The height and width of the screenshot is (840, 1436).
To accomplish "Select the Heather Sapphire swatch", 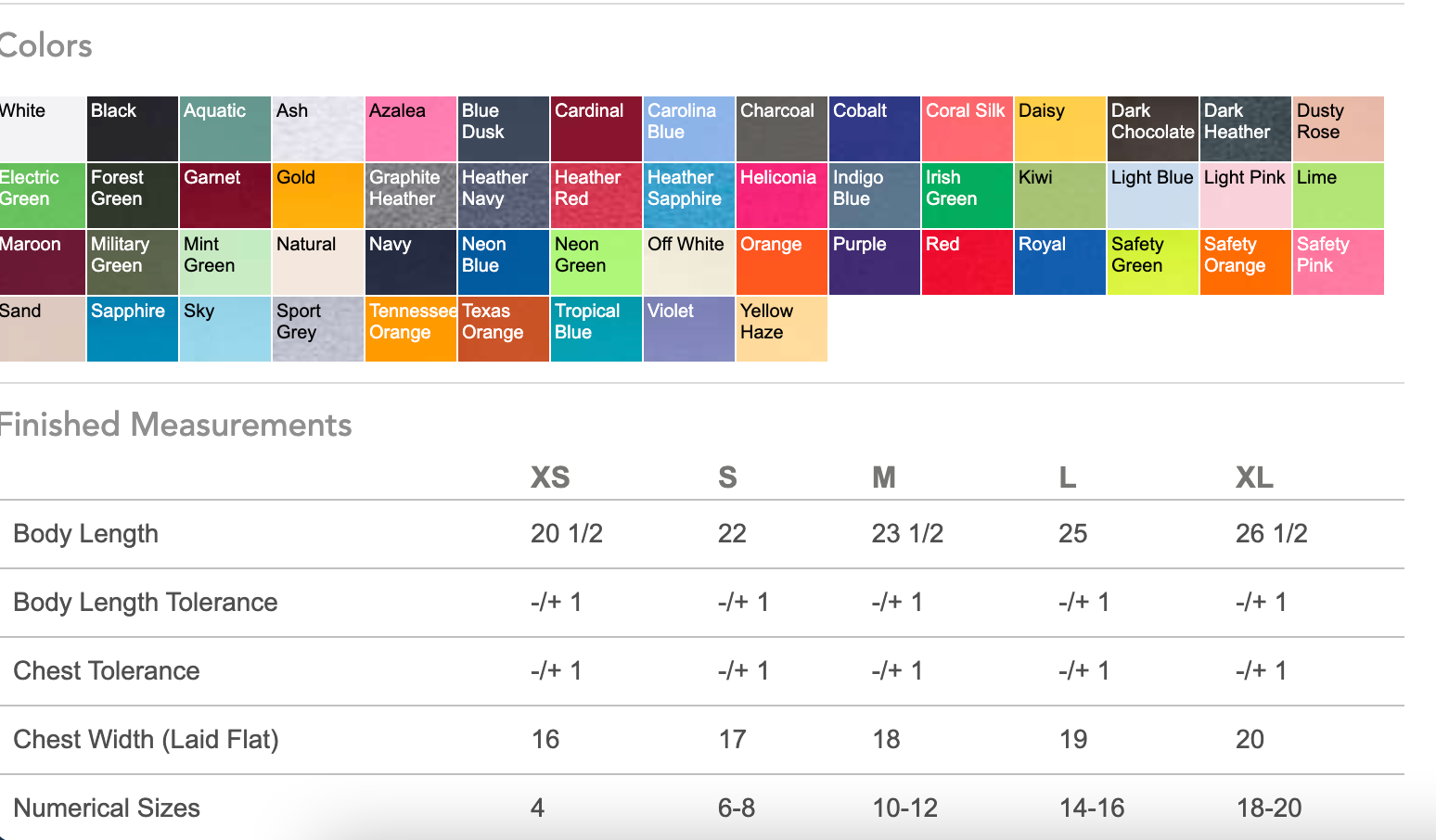I will coord(689,196).
